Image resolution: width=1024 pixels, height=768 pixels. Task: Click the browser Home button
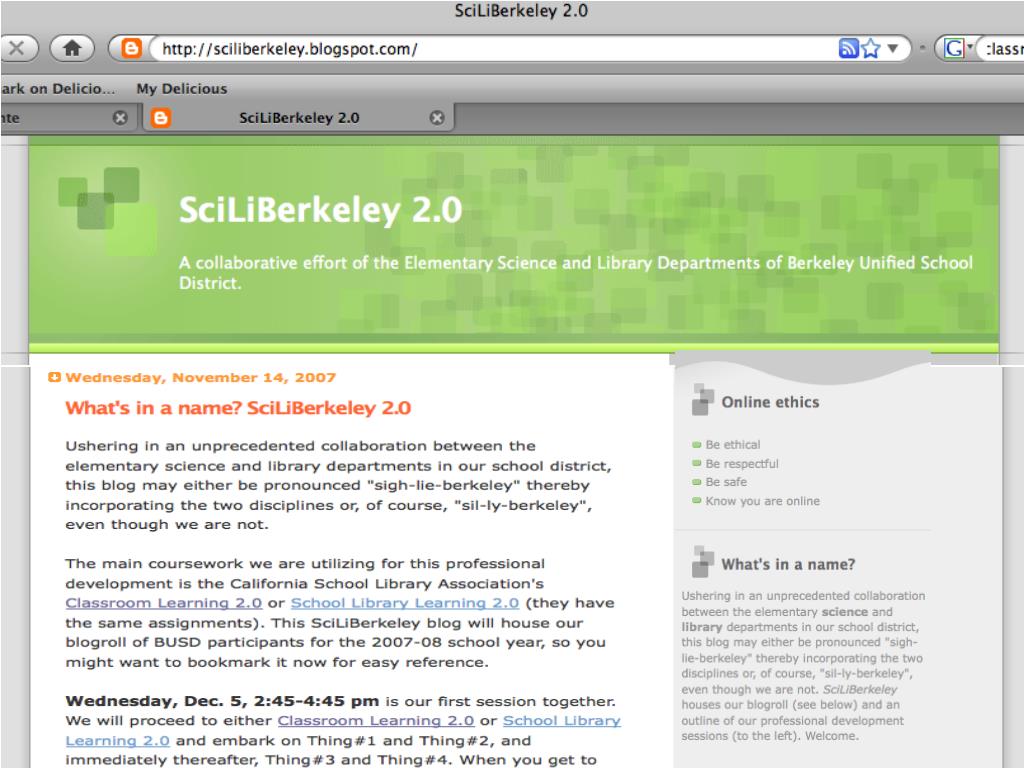[72, 48]
